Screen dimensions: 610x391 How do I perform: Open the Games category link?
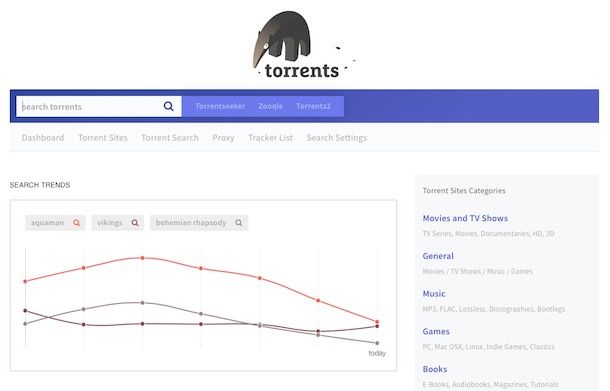[x=436, y=331]
